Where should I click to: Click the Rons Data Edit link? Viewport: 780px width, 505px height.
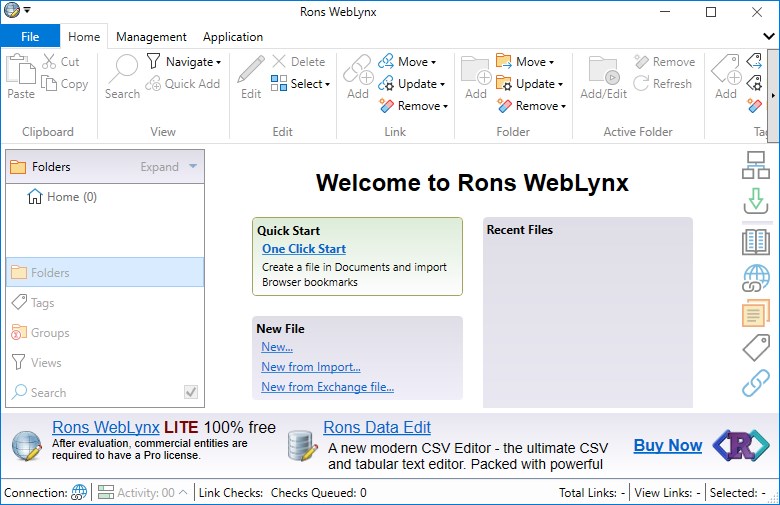377,427
